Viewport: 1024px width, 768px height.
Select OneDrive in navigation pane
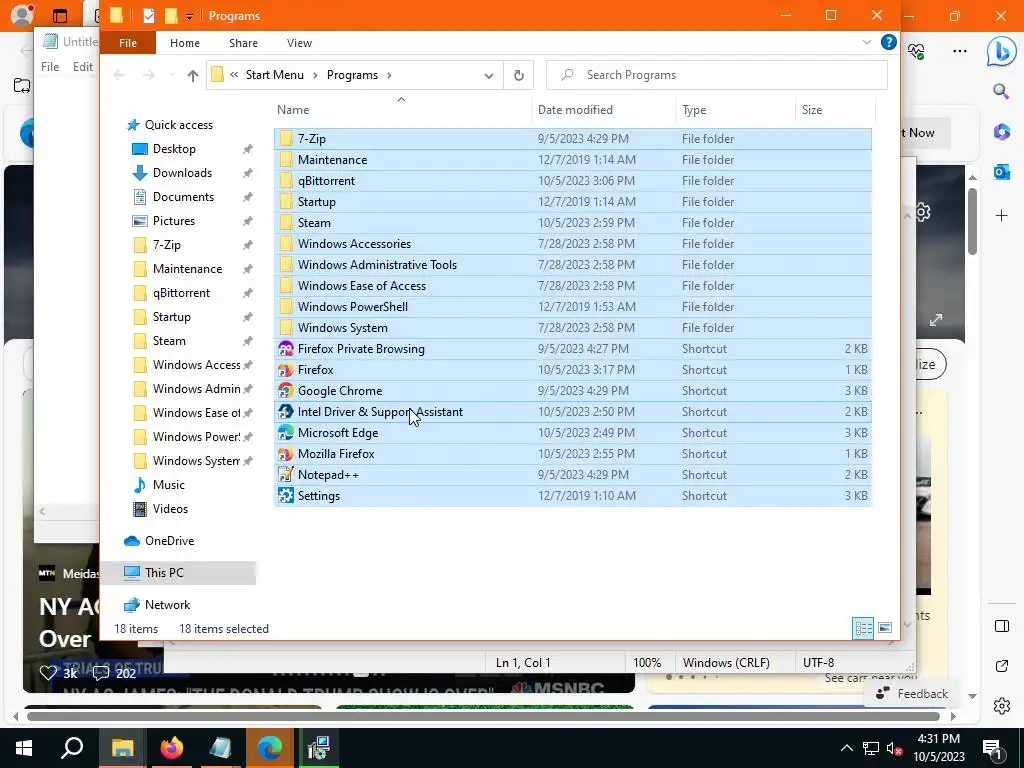pos(169,541)
